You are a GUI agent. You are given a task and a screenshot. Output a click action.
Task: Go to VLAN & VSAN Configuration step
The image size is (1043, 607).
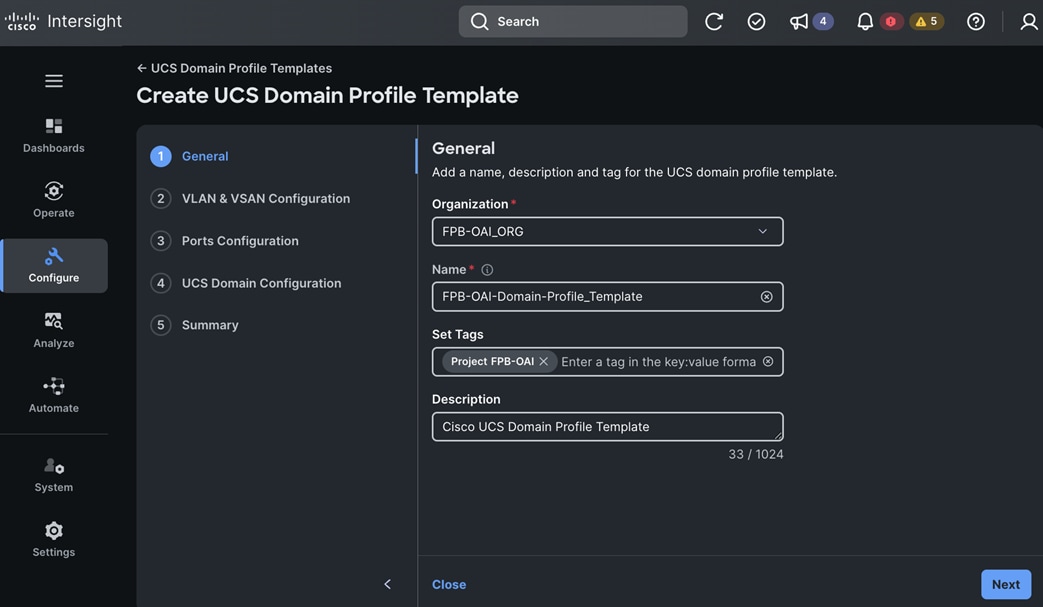[250, 199]
